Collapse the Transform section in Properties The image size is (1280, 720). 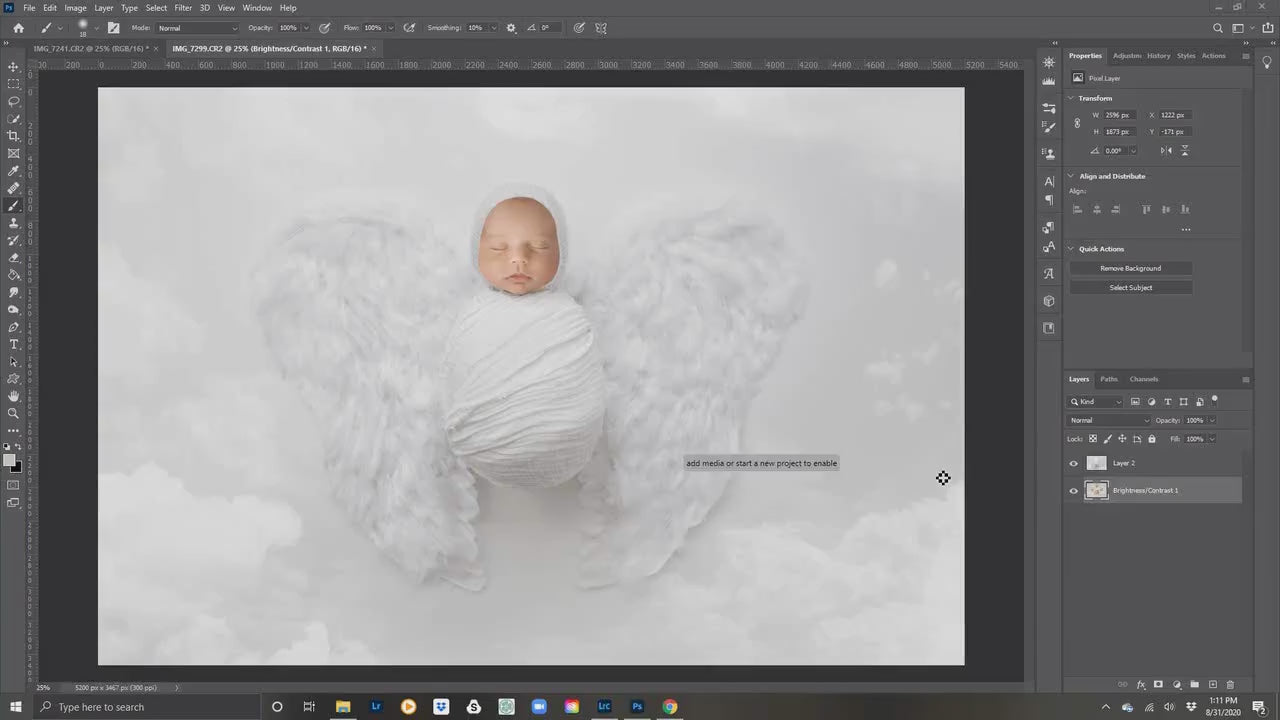1070,98
